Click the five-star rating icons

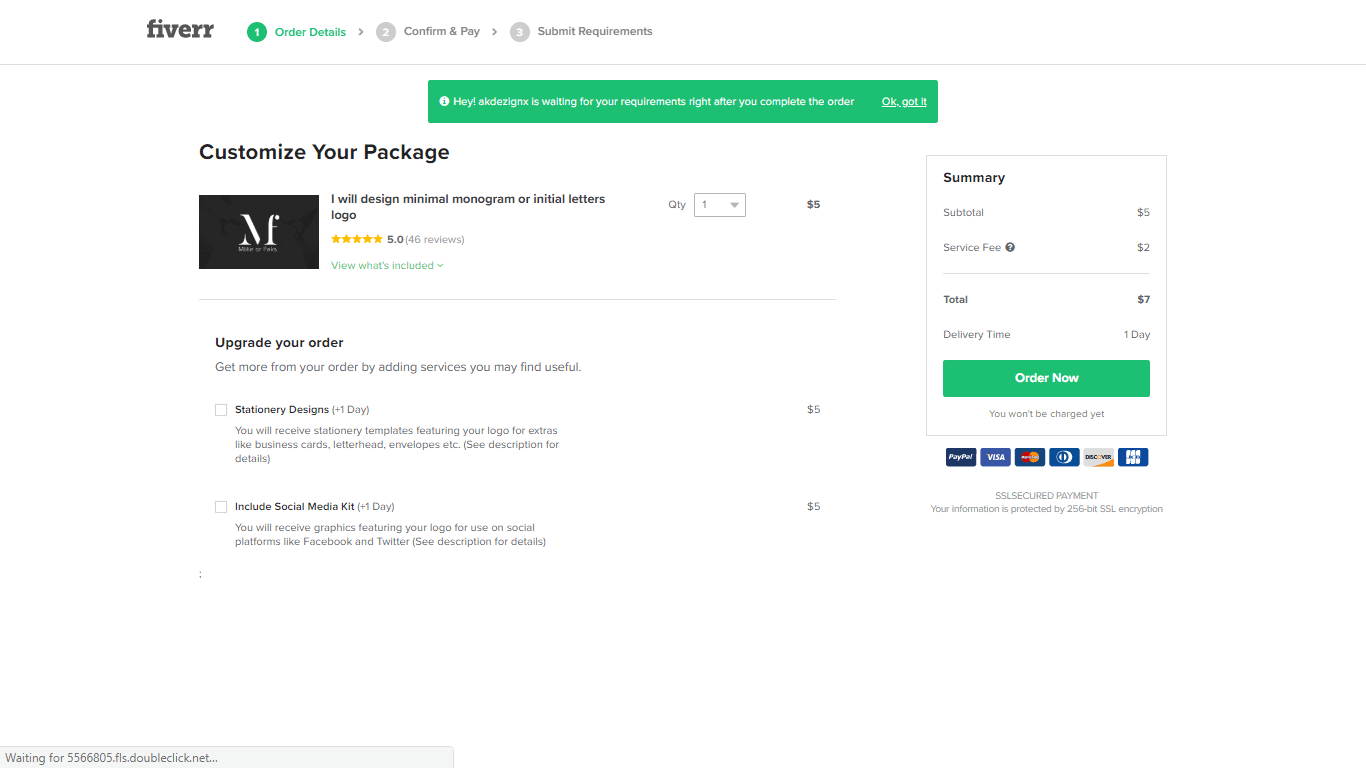(357, 239)
